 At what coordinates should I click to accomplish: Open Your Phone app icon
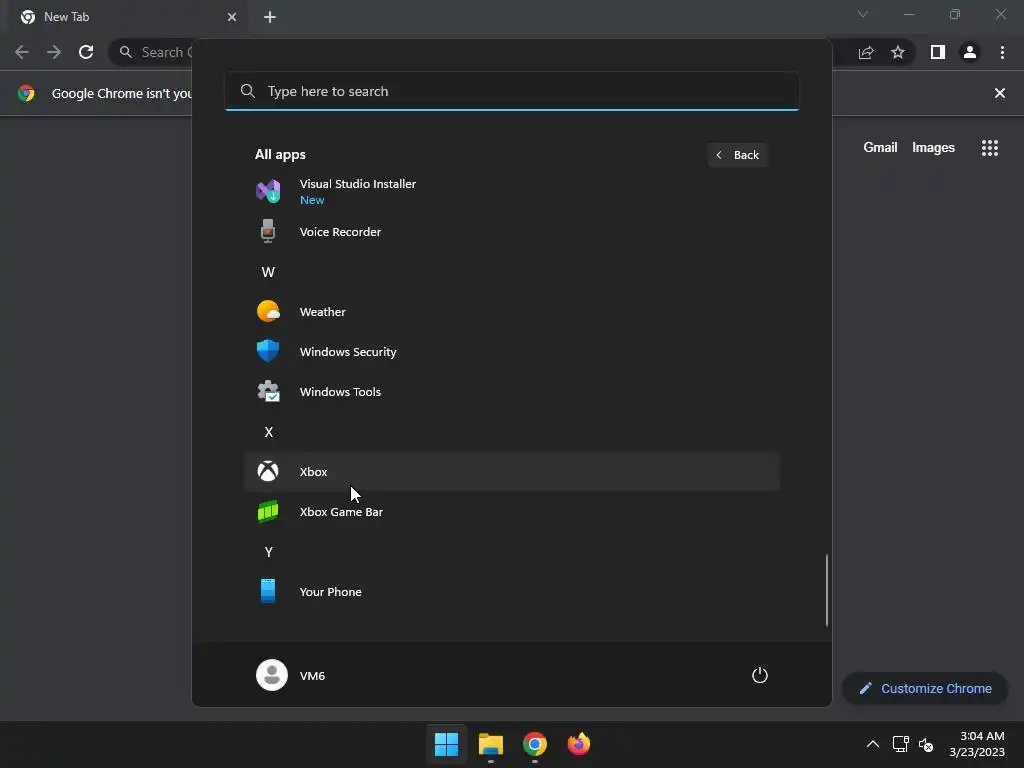[268, 591]
